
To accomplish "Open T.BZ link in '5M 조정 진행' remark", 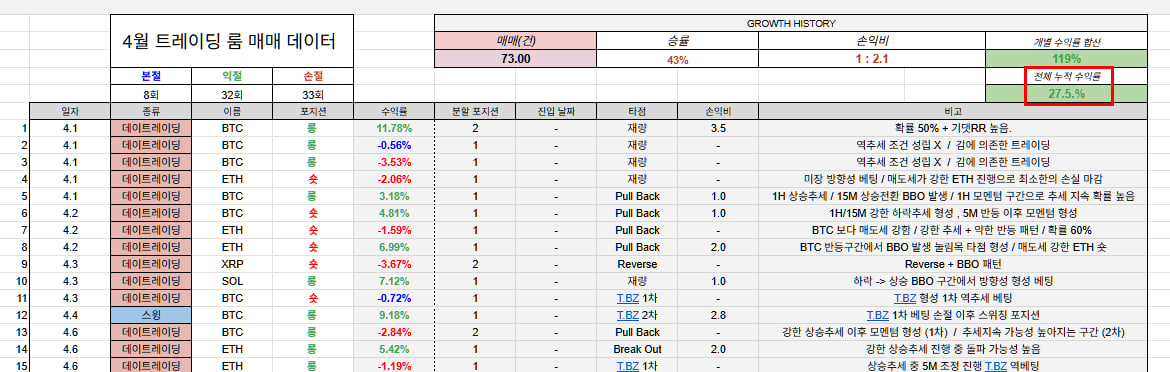I will (997, 366).
